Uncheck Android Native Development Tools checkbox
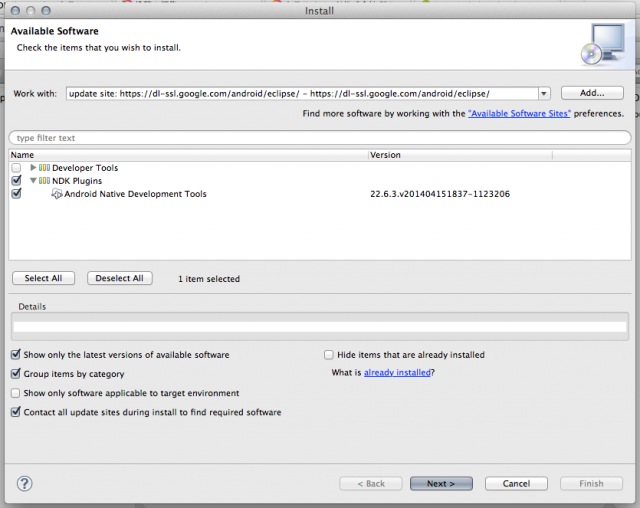Viewport: 640px width, 508px height. point(16,194)
